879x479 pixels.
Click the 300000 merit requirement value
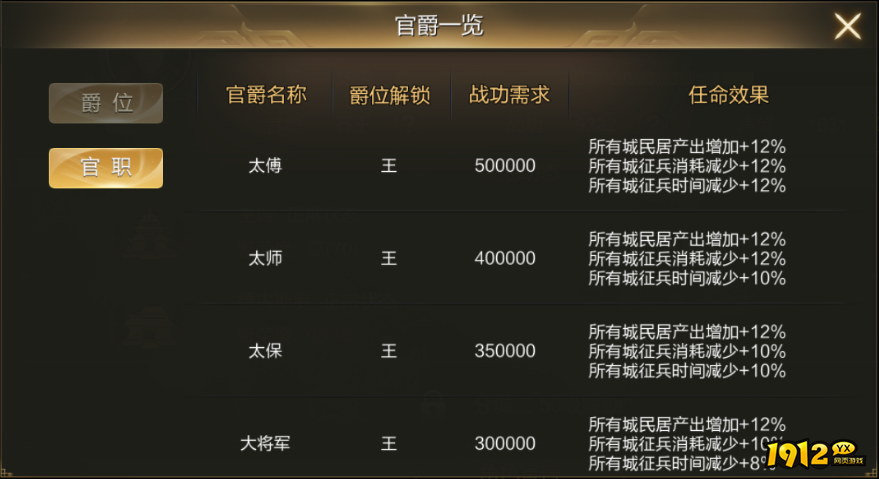[x=505, y=443]
